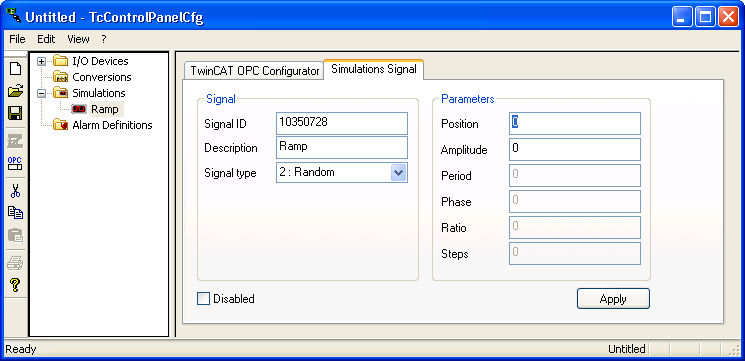Click the New document toolbar icon
The image size is (745, 361).
[x=16, y=68]
